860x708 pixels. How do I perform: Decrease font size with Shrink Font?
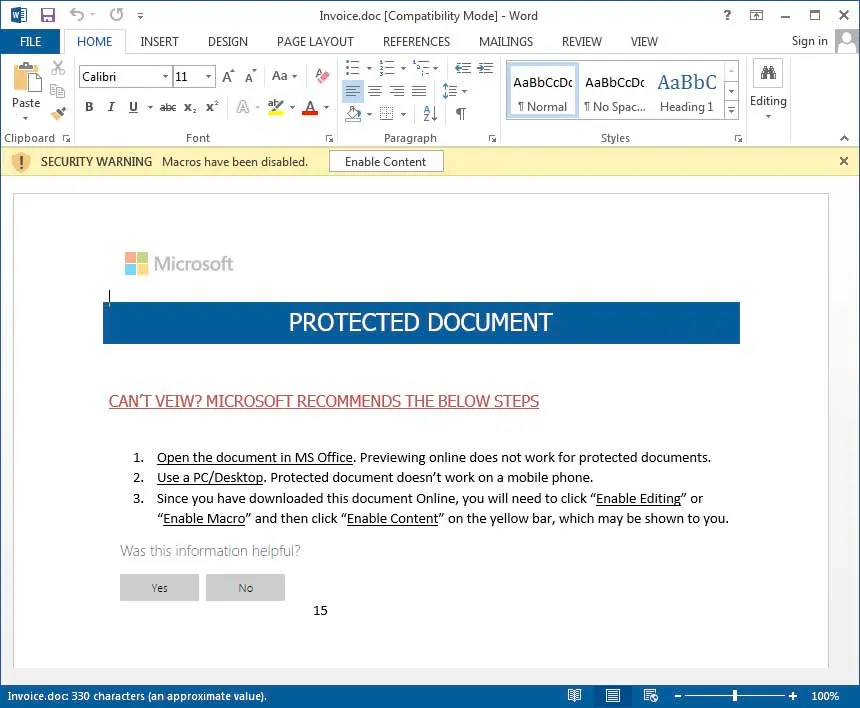pyautogui.click(x=250, y=76)
